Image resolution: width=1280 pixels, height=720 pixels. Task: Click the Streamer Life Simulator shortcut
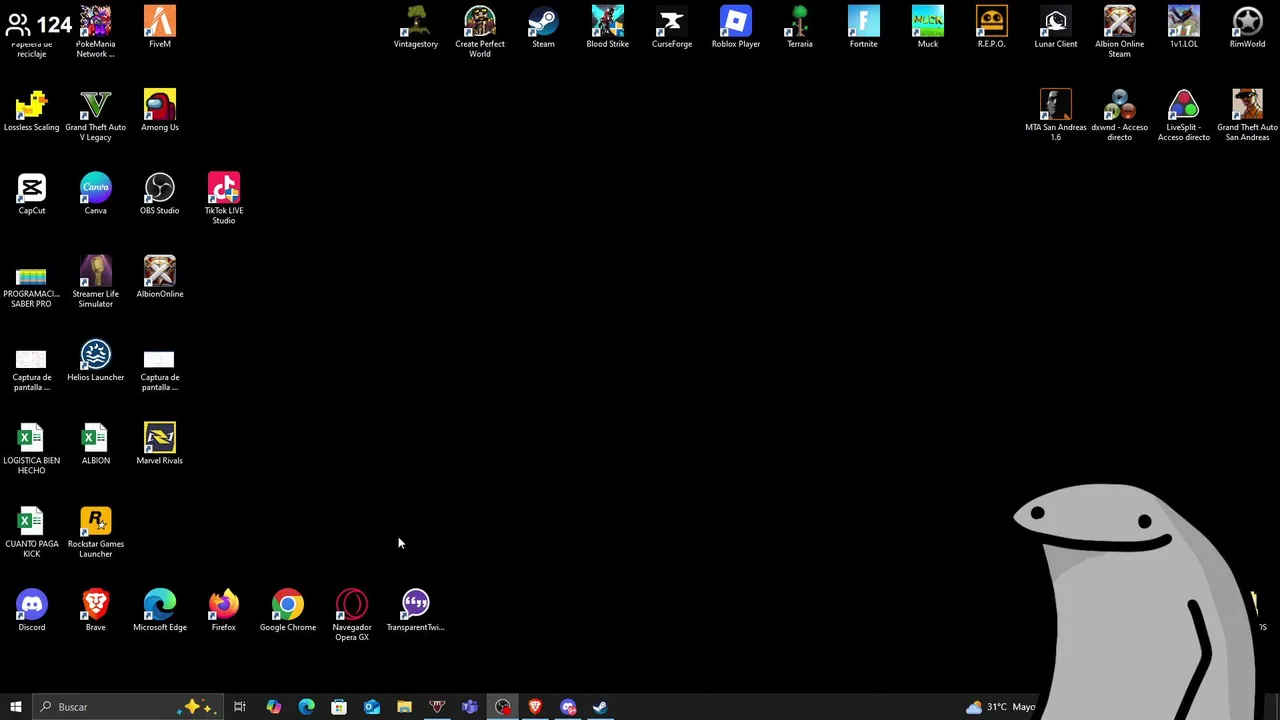coord(96,282)
